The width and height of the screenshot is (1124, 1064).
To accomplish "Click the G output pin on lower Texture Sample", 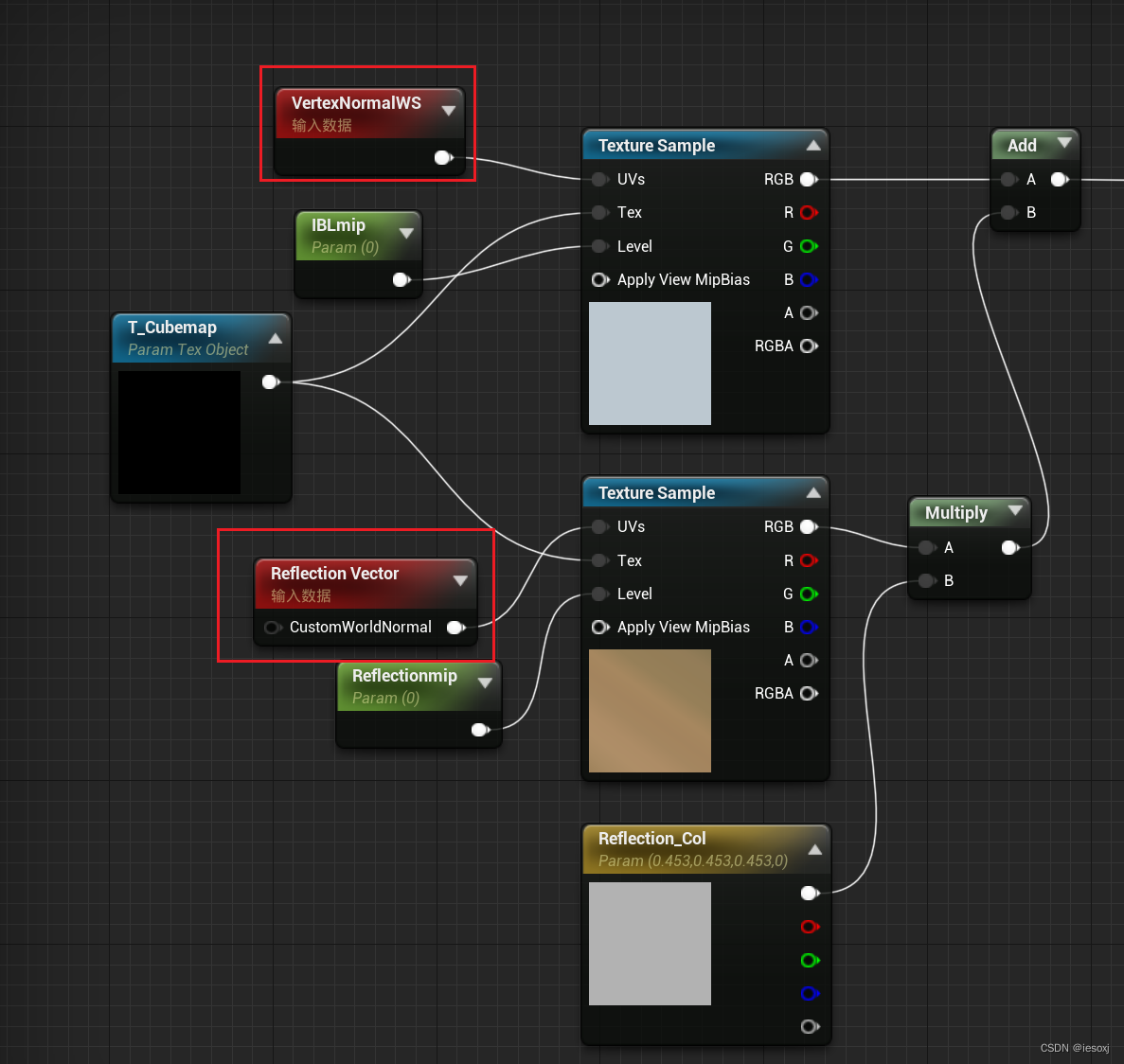I will (x=810, y=594).
